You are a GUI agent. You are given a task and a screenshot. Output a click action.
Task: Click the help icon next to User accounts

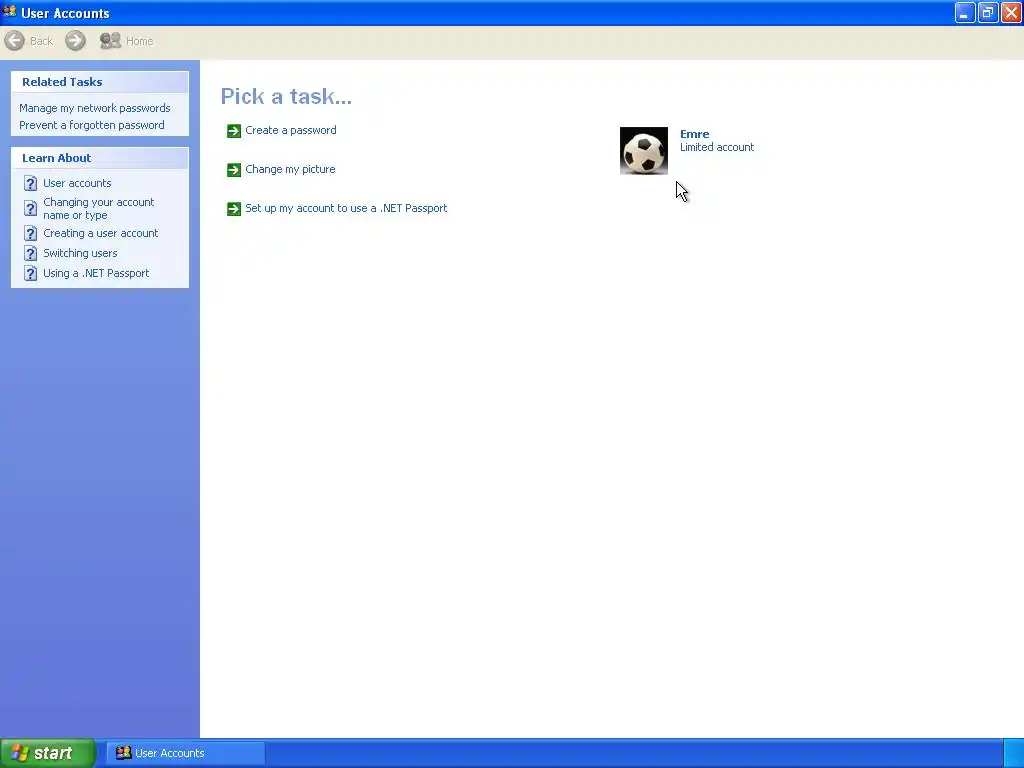(x=31, y=183)
